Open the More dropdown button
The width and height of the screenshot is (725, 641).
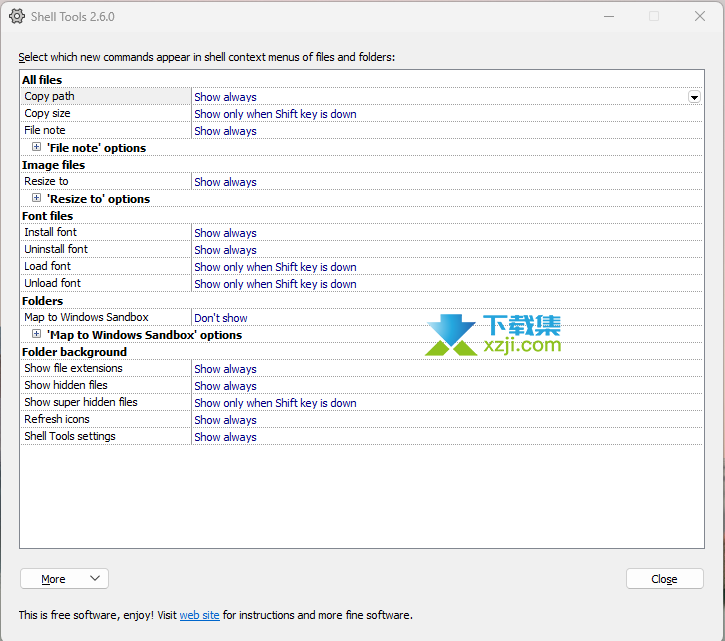64,579
